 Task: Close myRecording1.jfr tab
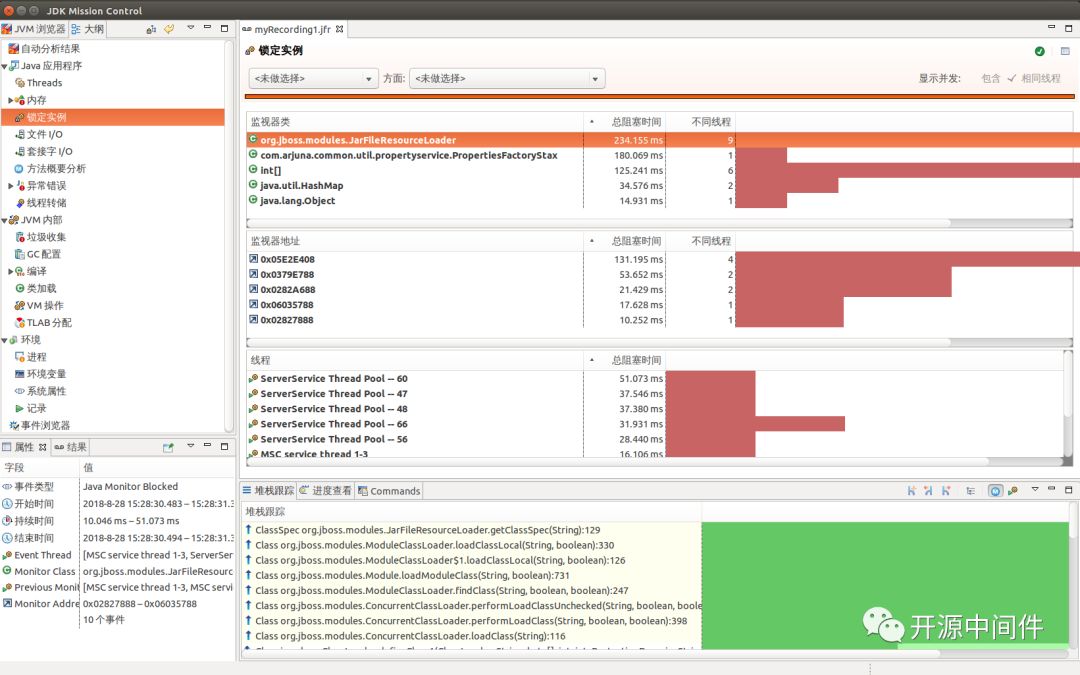click(x=340, y=29)
